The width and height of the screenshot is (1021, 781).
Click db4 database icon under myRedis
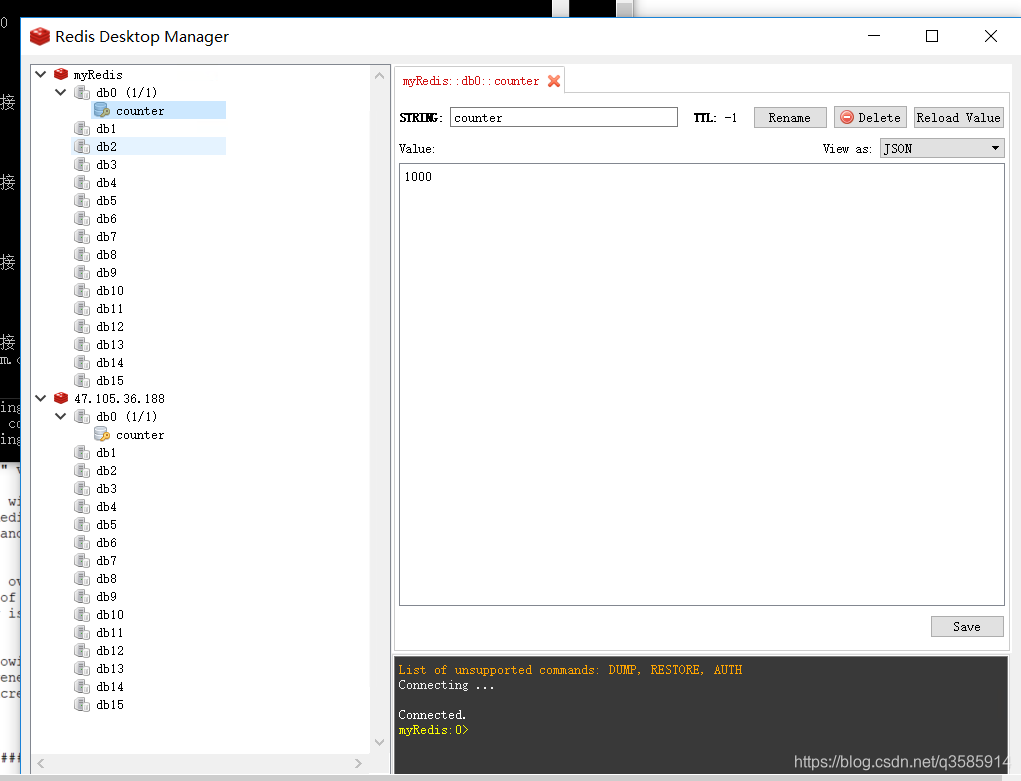click(82, 182)
